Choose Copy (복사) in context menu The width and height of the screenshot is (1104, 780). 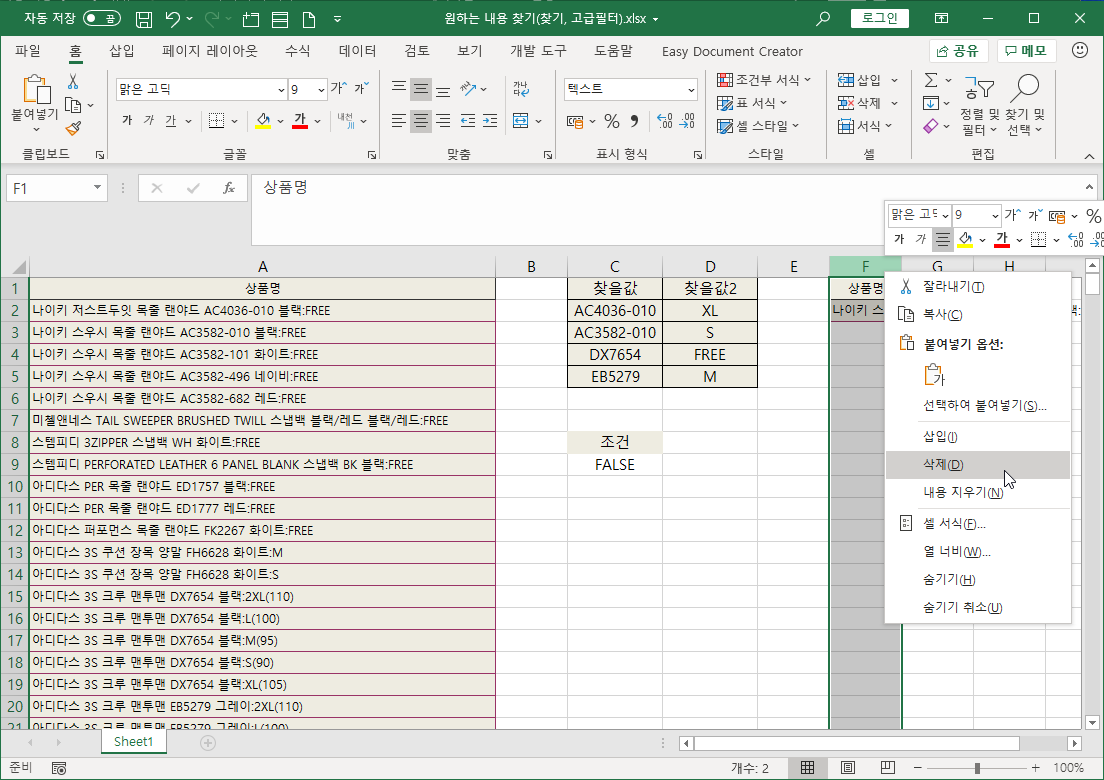pyautogui.click(x=977, y=315)
